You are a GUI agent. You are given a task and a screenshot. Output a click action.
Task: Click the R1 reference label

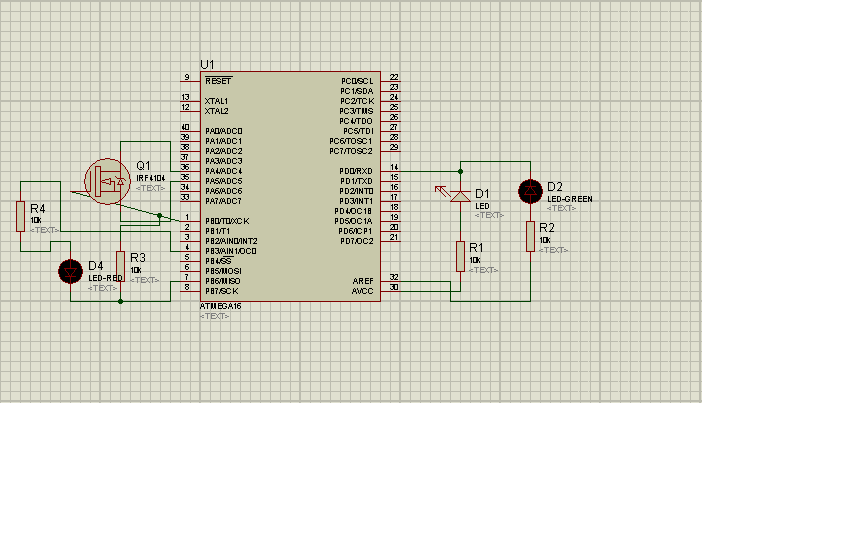pyautogui.click(x=476, y=247)
